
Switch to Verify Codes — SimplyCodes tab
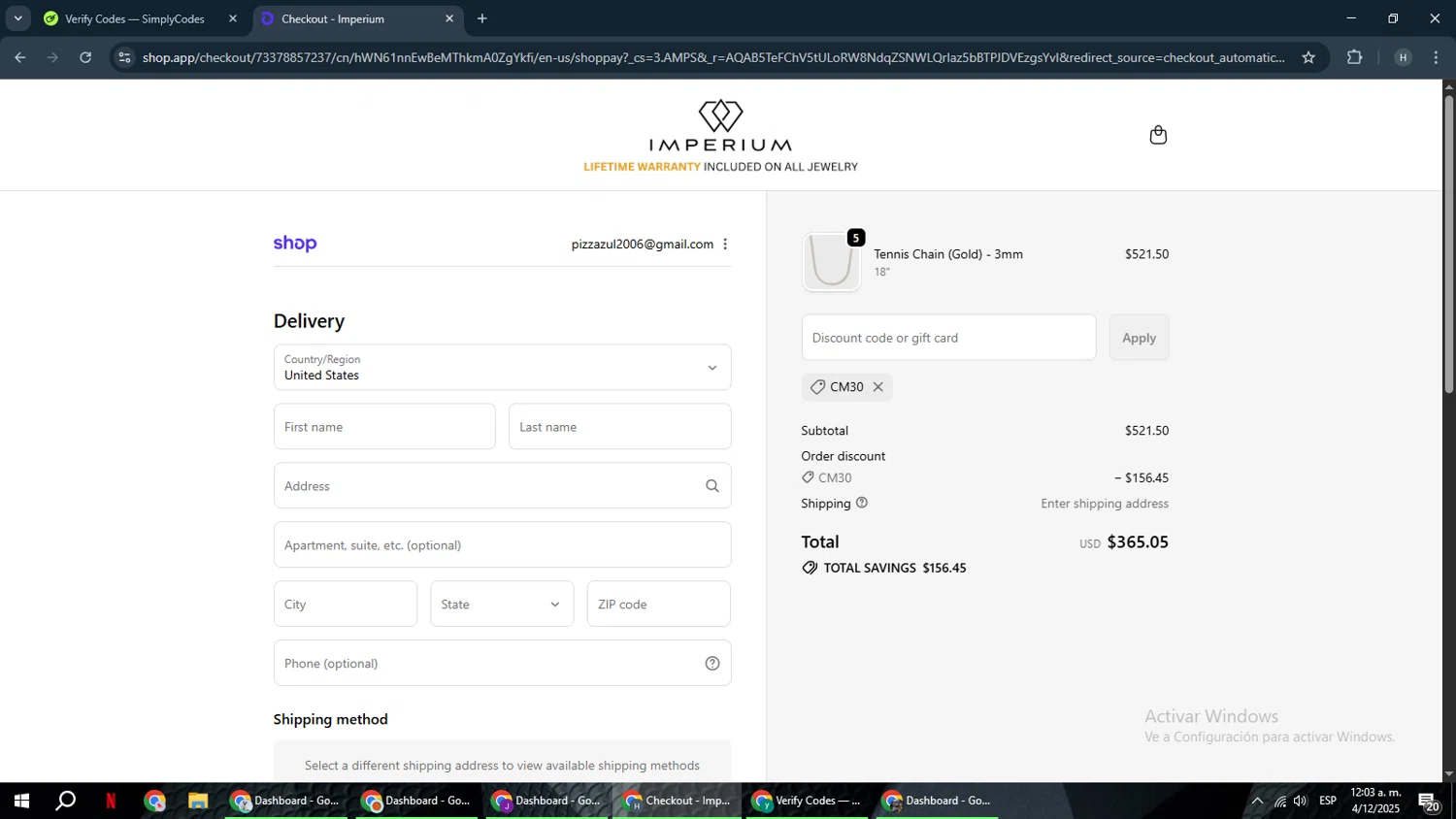click(x=135, y=18)
